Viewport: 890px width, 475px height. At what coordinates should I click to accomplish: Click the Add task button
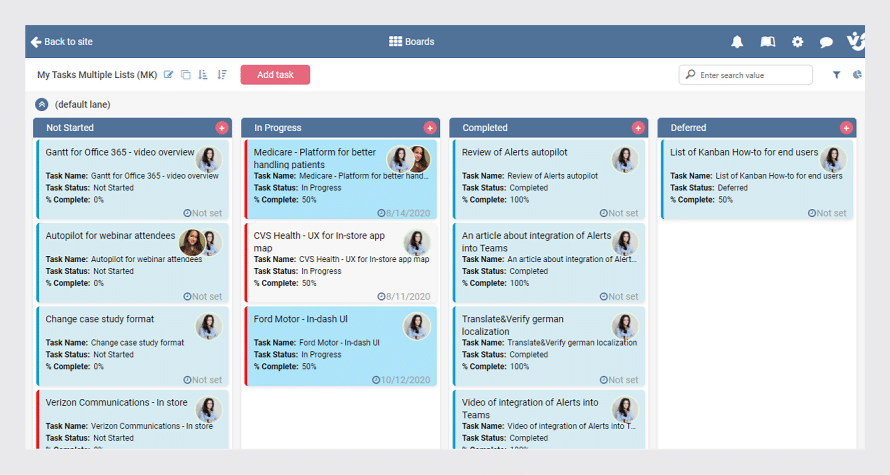275,74
